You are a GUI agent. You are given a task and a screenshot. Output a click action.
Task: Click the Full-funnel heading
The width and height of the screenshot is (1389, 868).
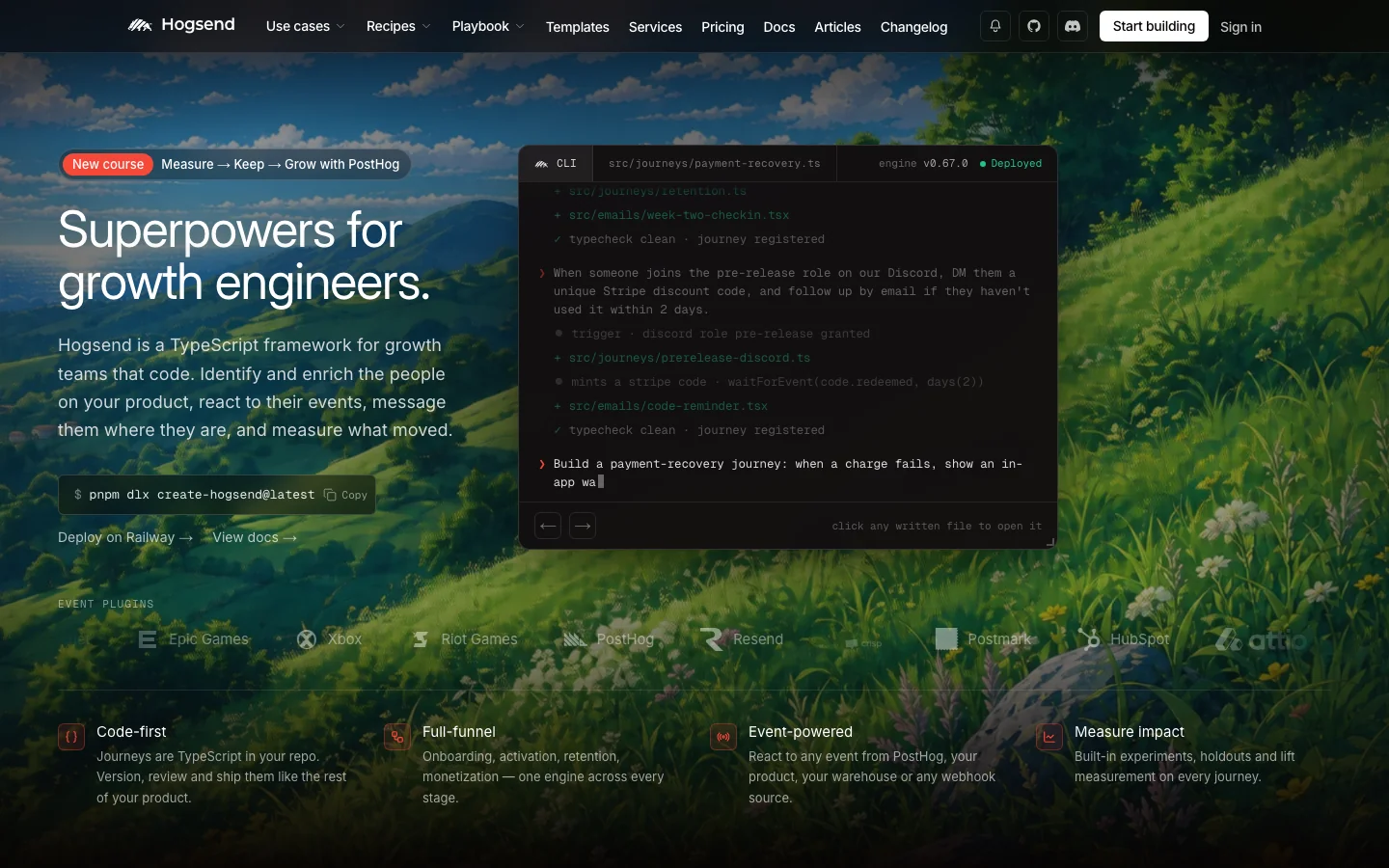[459, 732]
